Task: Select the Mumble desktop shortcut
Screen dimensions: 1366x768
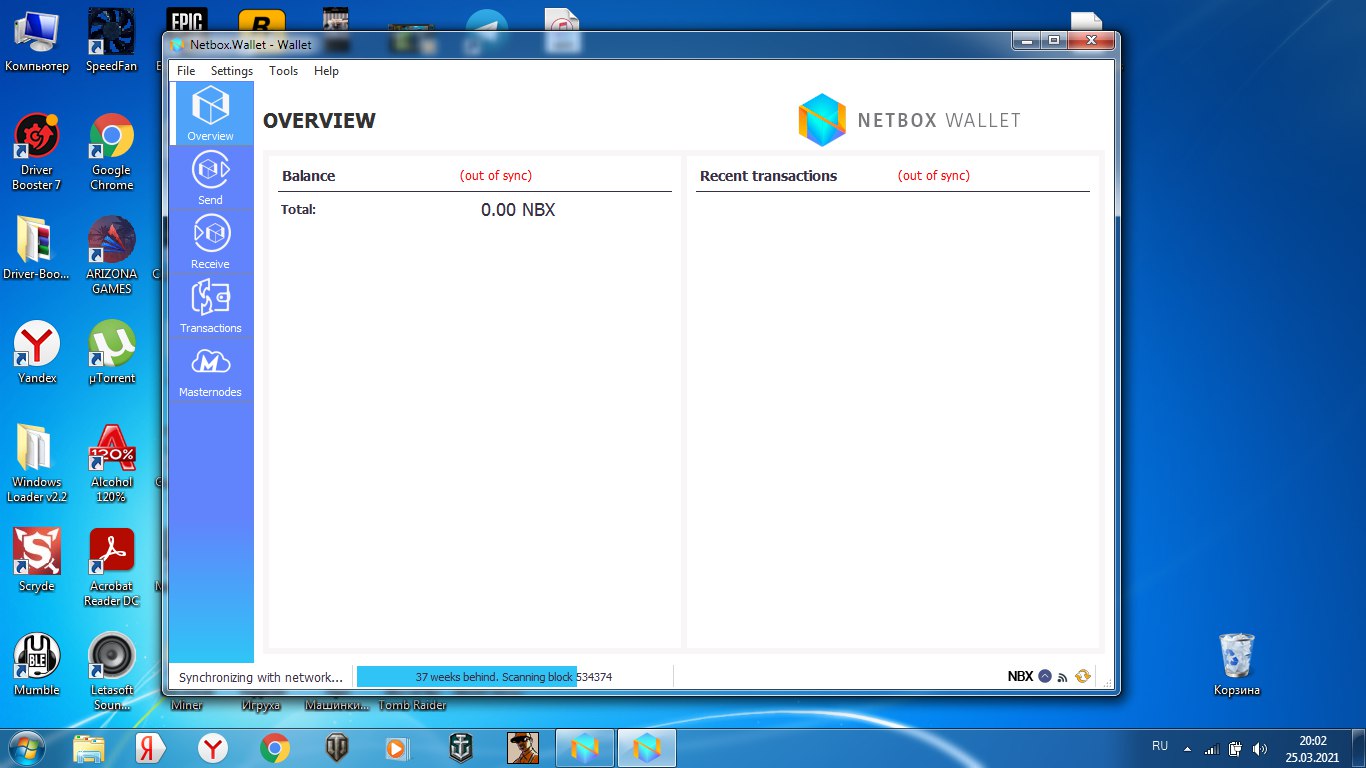Action: [37, 665]
